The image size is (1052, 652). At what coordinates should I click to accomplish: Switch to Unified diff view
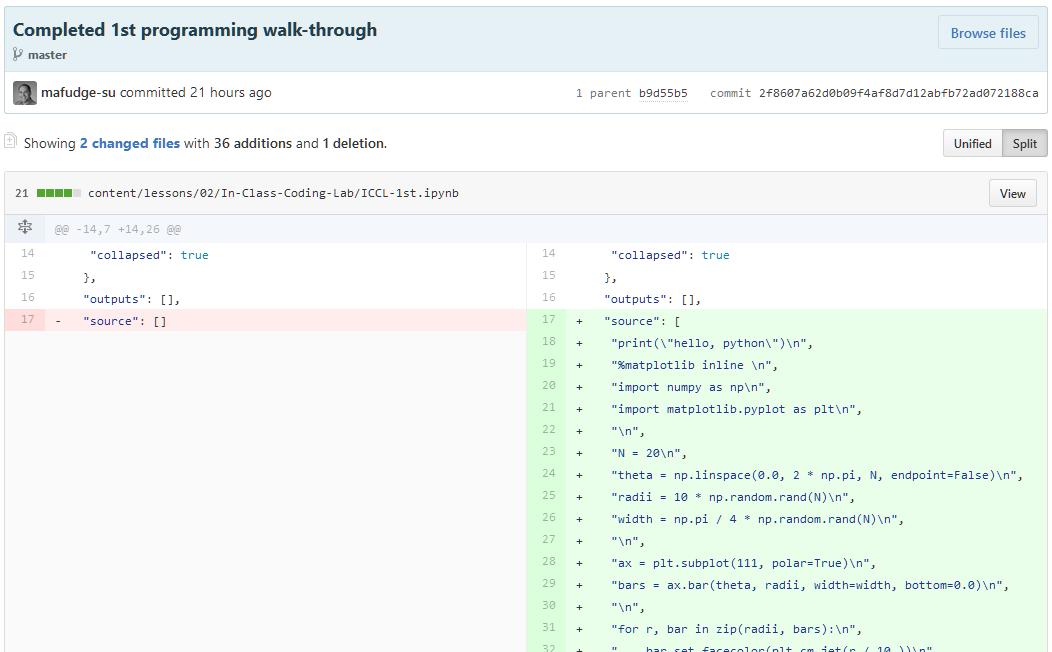coord(972,143)
